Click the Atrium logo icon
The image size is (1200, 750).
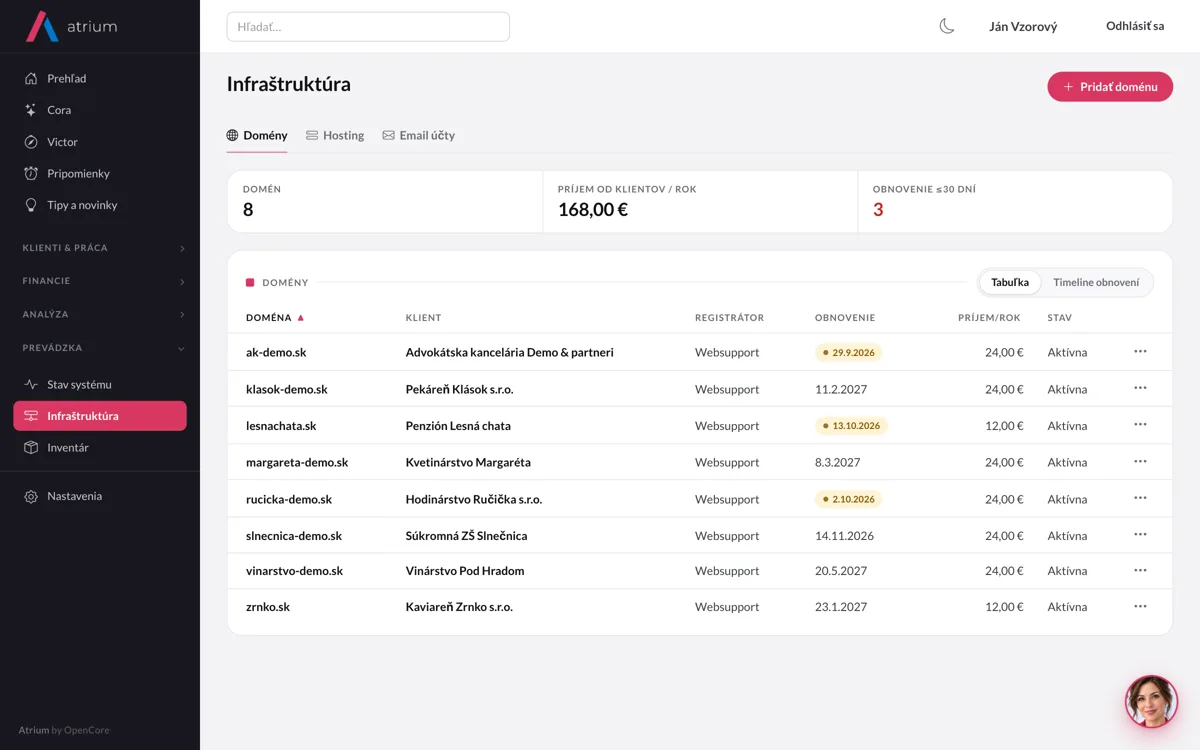click(42, 27)
